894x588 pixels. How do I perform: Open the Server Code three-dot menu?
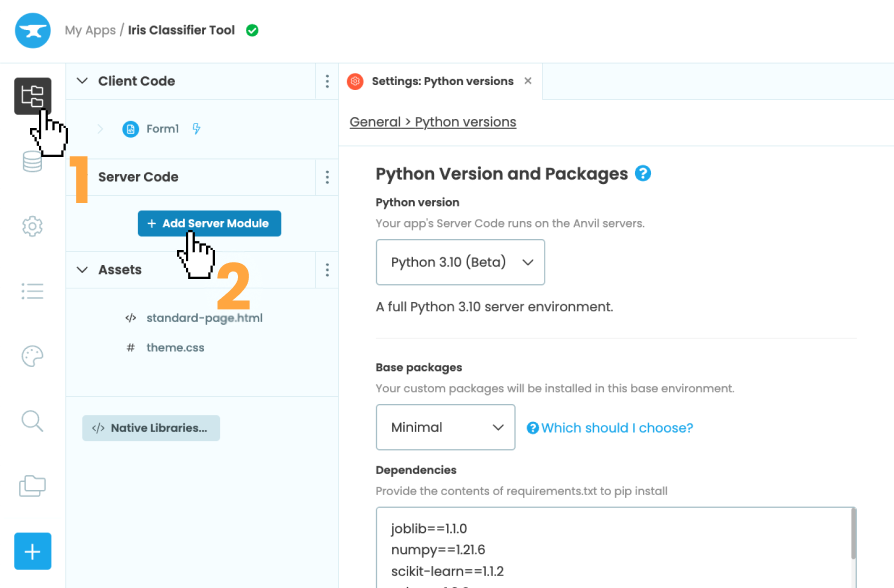pos(327,177)
